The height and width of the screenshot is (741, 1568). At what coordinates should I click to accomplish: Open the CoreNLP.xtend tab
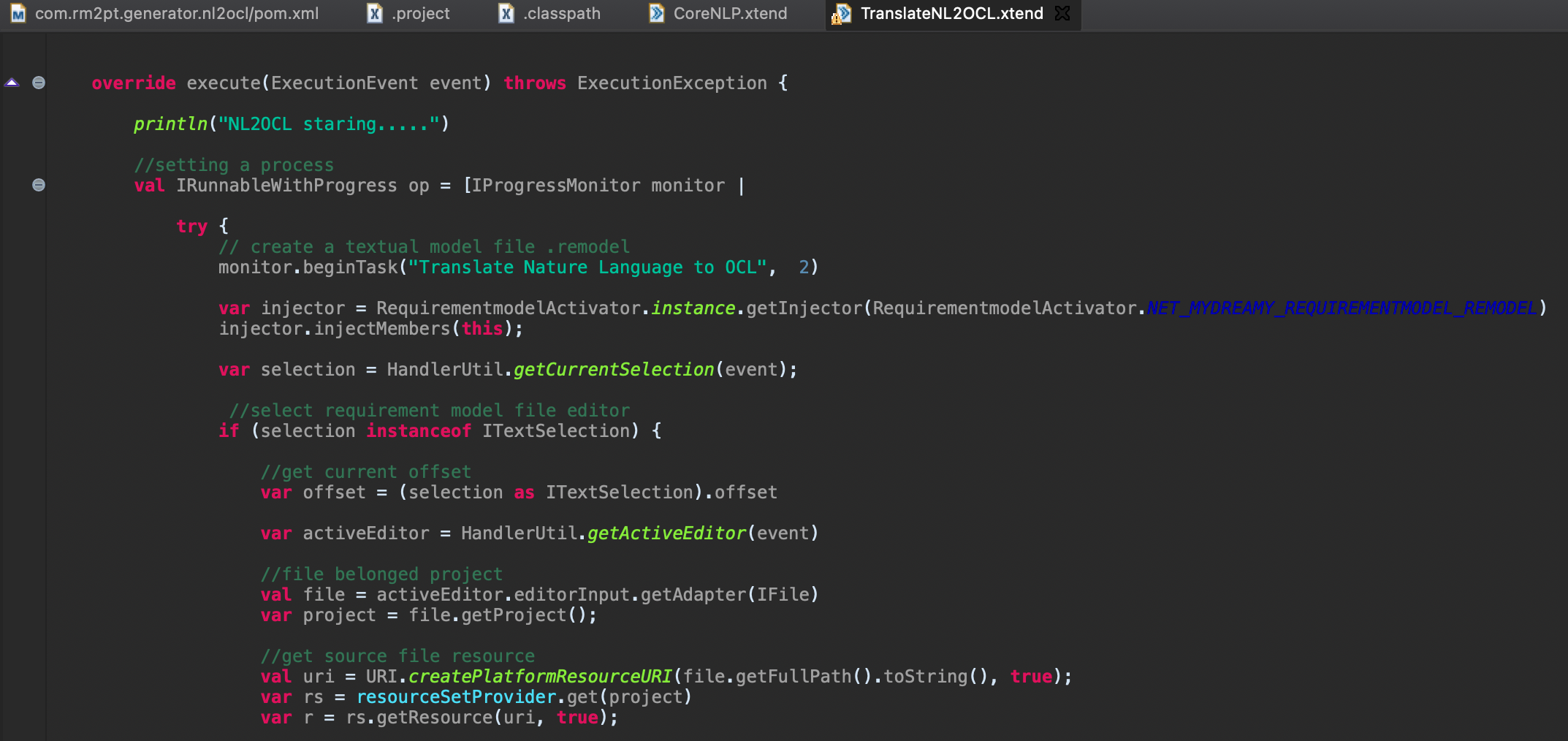719,13
